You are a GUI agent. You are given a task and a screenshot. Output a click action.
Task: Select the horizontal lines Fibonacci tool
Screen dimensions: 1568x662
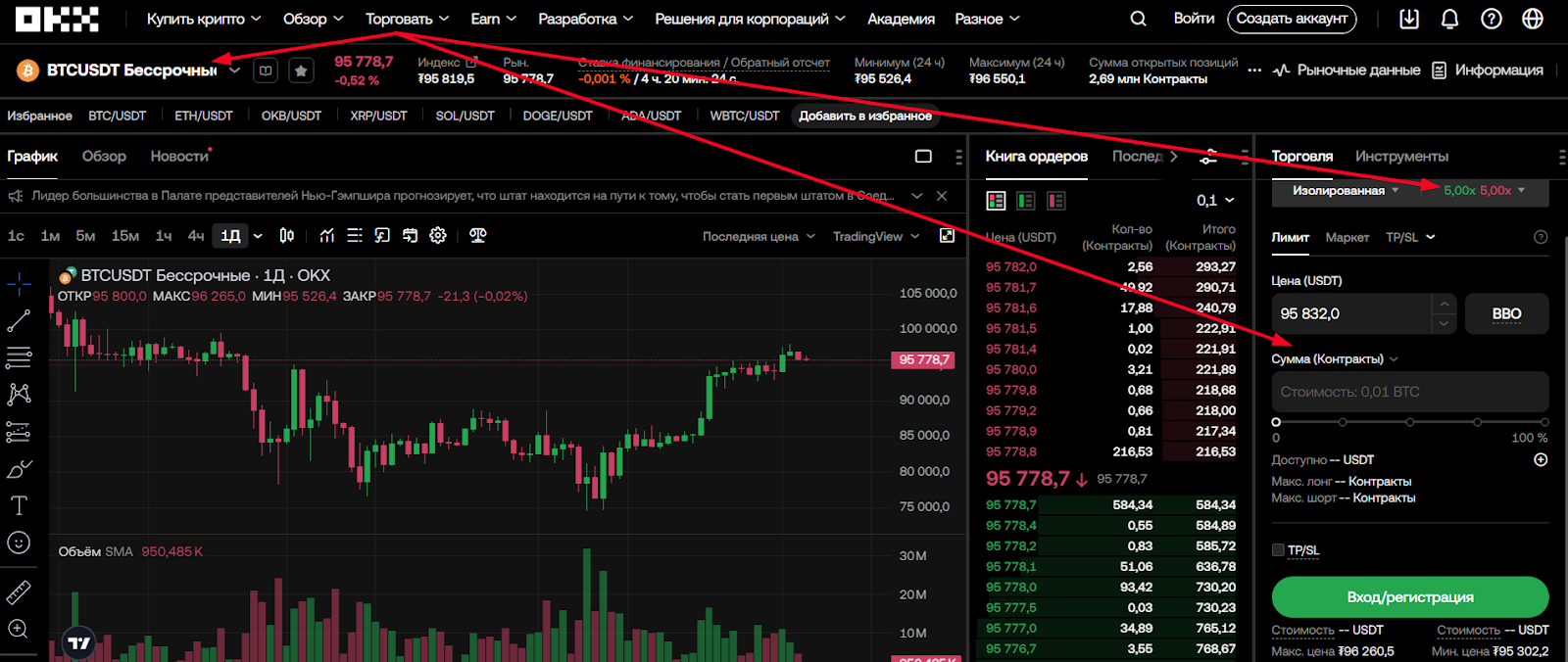tap(19, 358)
